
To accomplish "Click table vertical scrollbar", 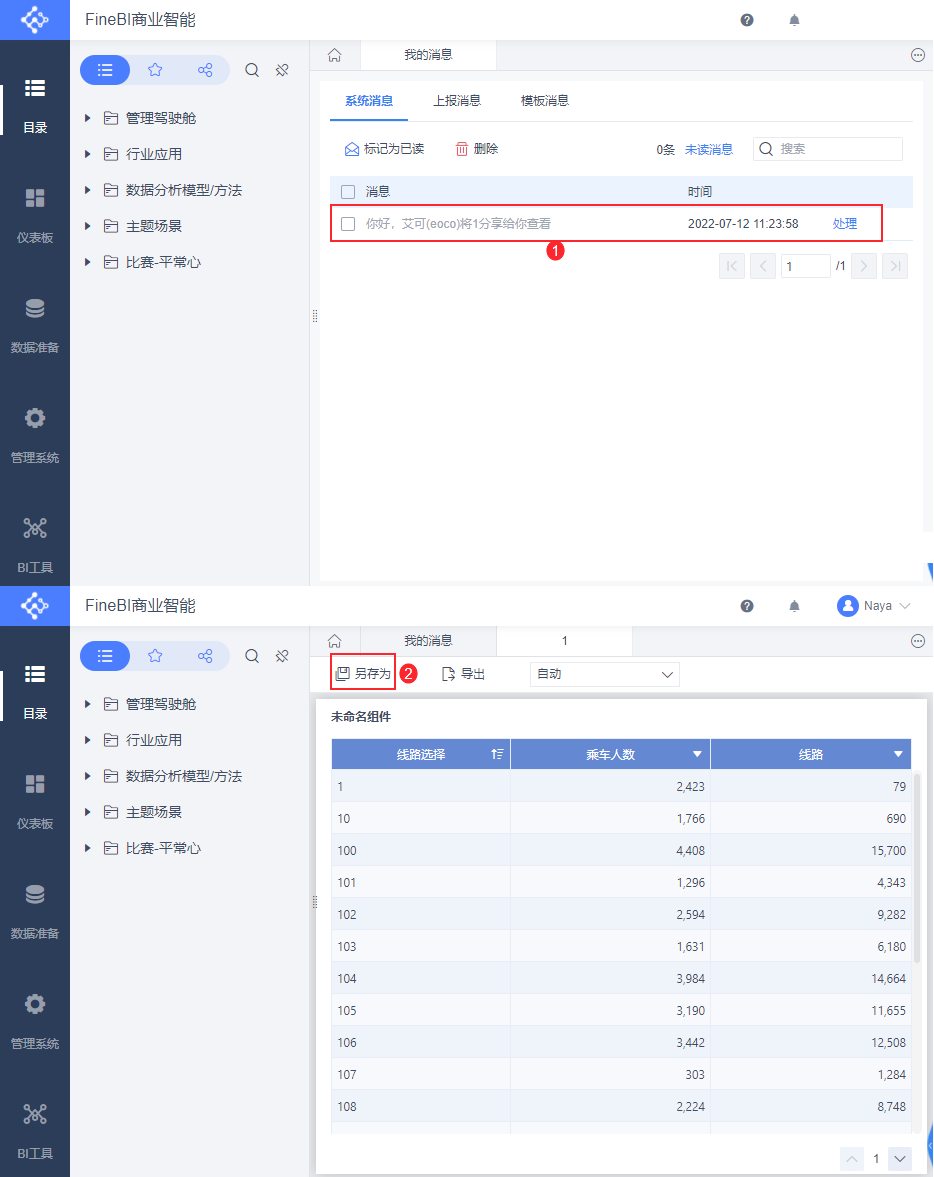I will point(917,868).
